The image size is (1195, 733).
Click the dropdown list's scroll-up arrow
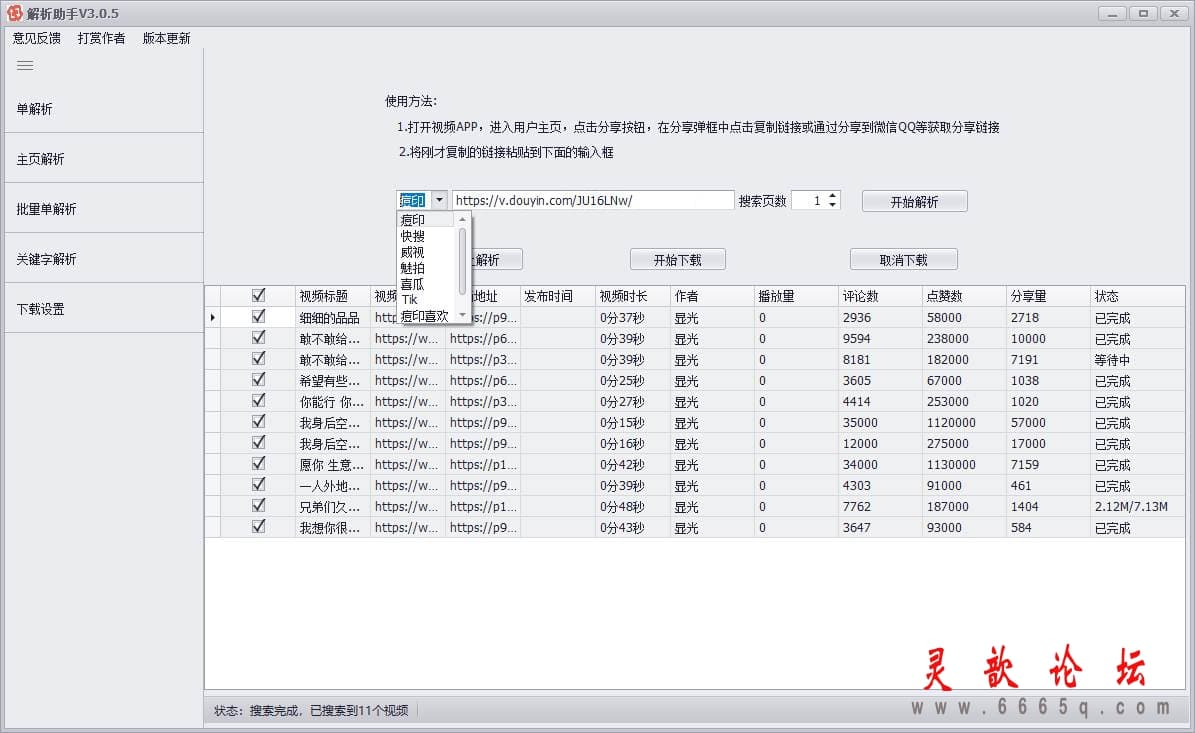click(462, 219)
